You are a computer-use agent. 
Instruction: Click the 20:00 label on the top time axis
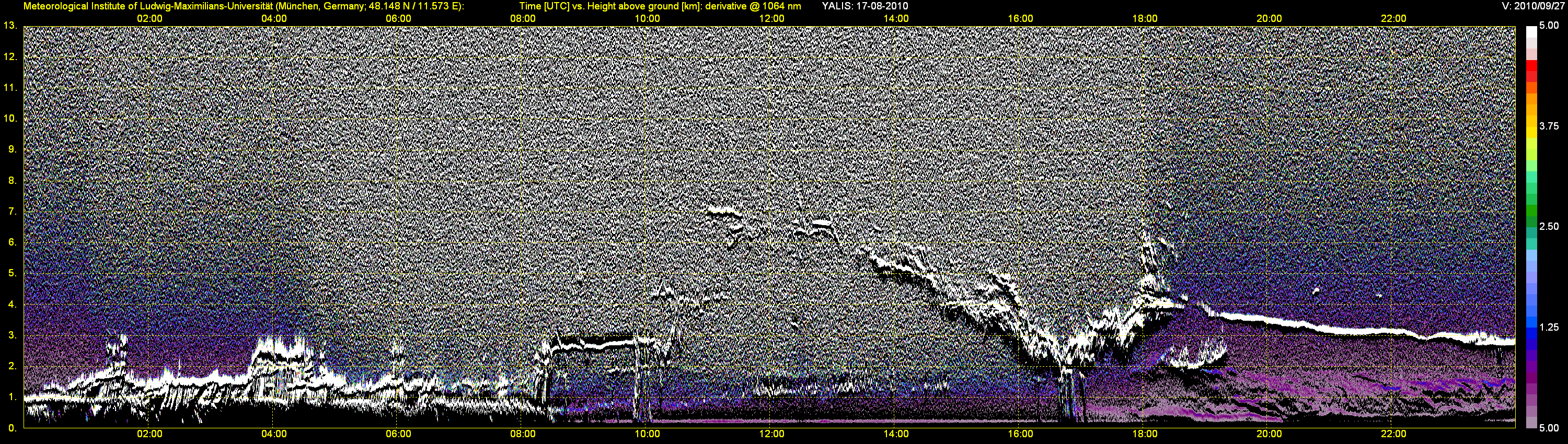tap(1269, 18)
